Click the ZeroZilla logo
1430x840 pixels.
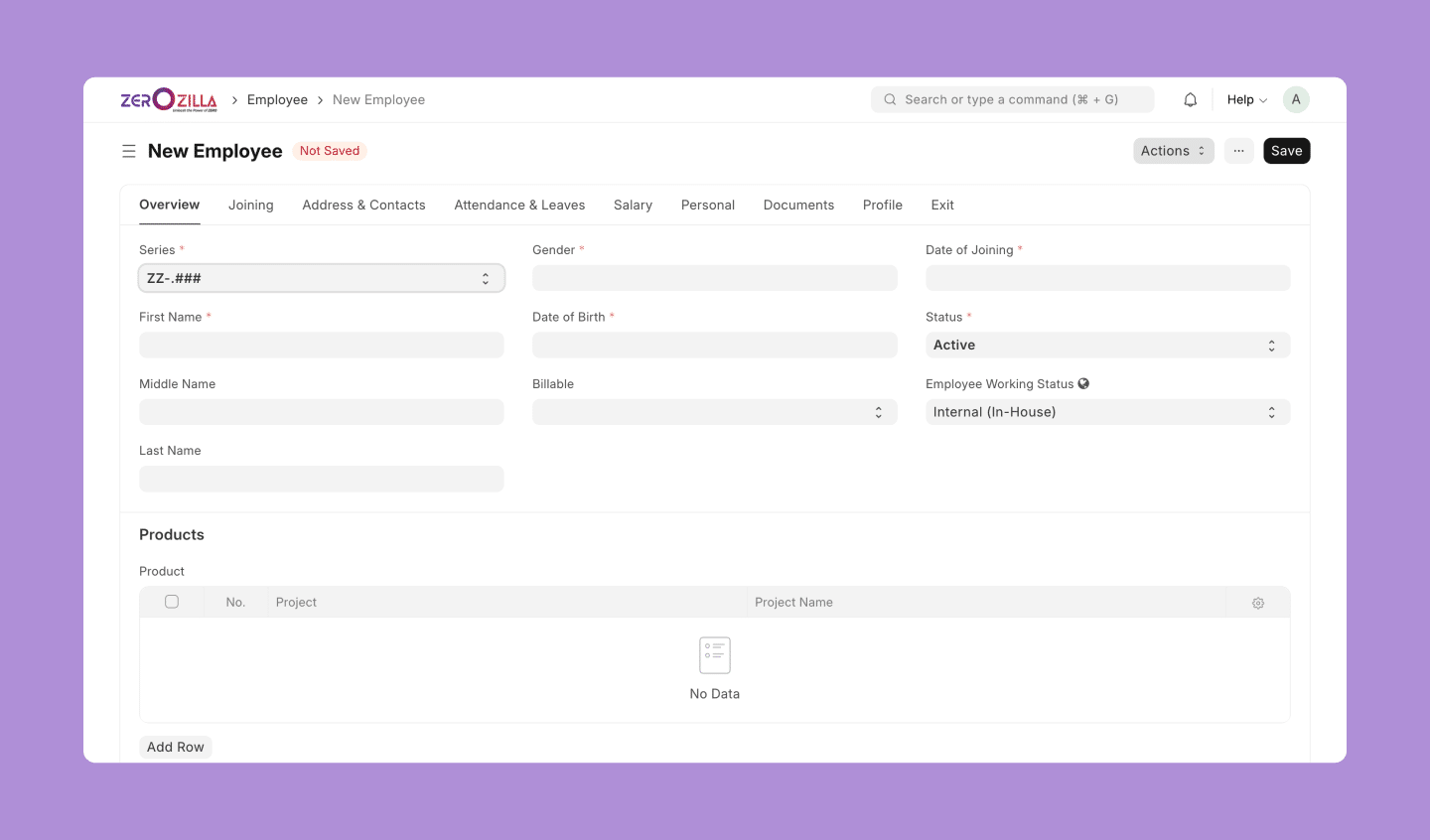(168, 100)
